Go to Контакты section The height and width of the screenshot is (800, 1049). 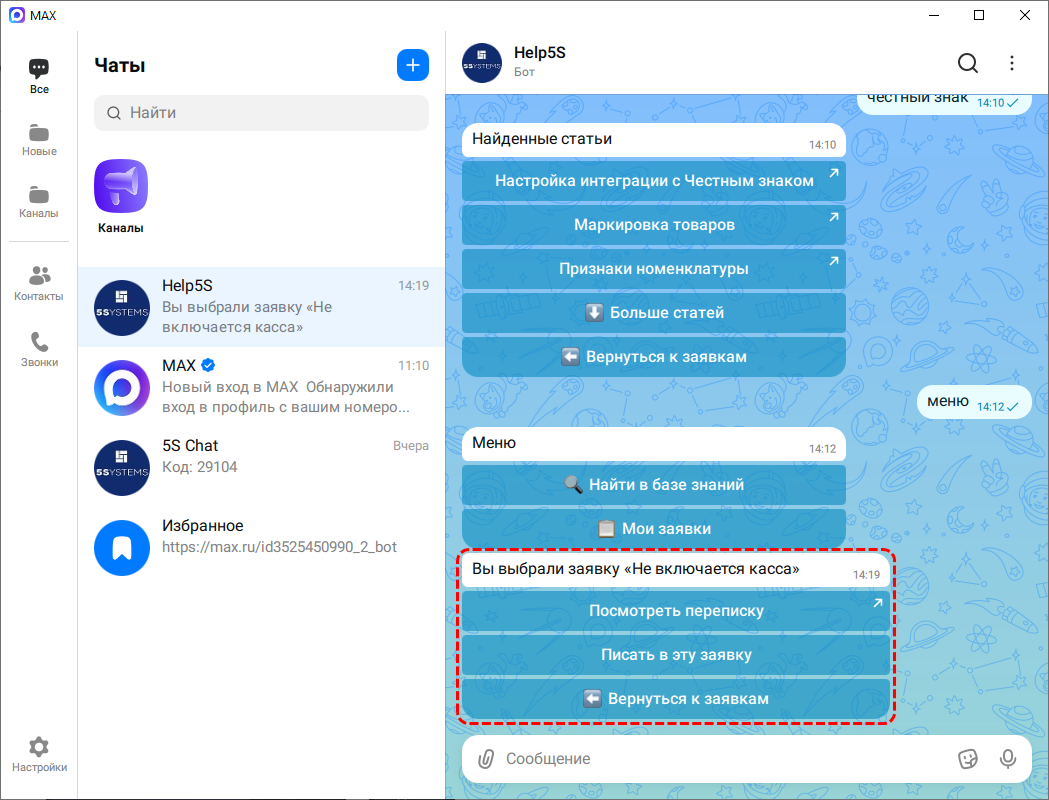39,284
